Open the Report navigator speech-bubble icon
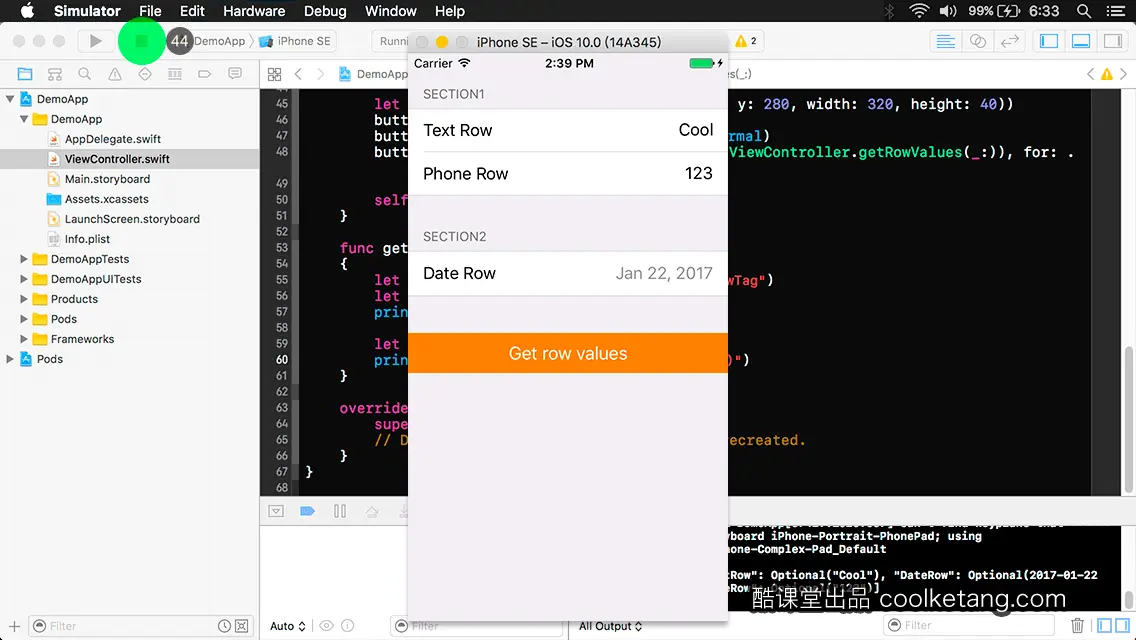The width and height of the screenshot is (1136, 640). 235,74
